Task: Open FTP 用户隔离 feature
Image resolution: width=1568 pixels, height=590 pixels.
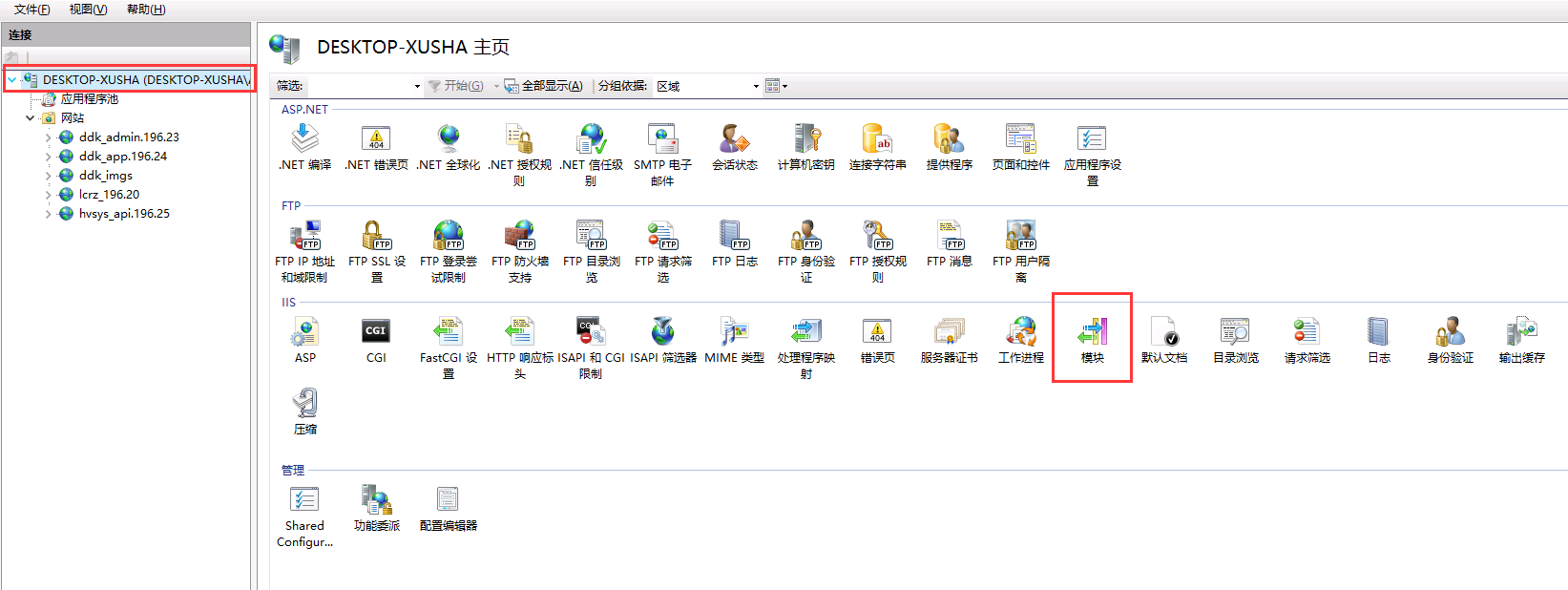Action: (1021, 251)
